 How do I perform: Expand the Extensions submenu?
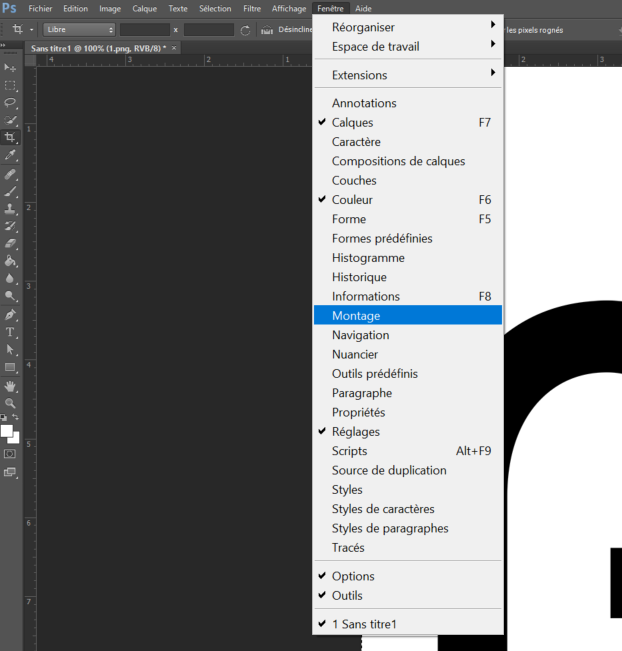(x=408, y=75)
